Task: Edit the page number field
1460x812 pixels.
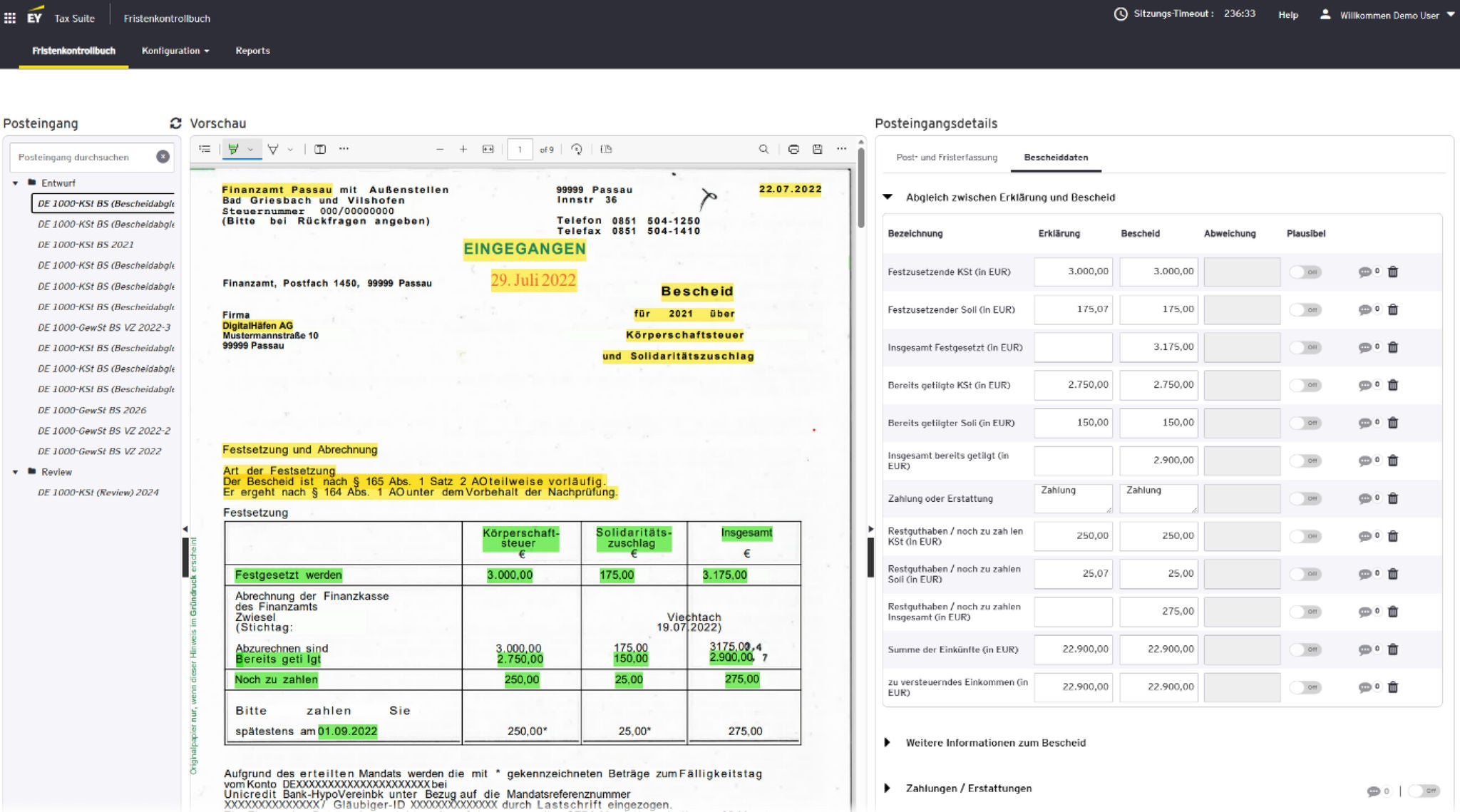Action: pyautogui.click(x=520, y=150)
